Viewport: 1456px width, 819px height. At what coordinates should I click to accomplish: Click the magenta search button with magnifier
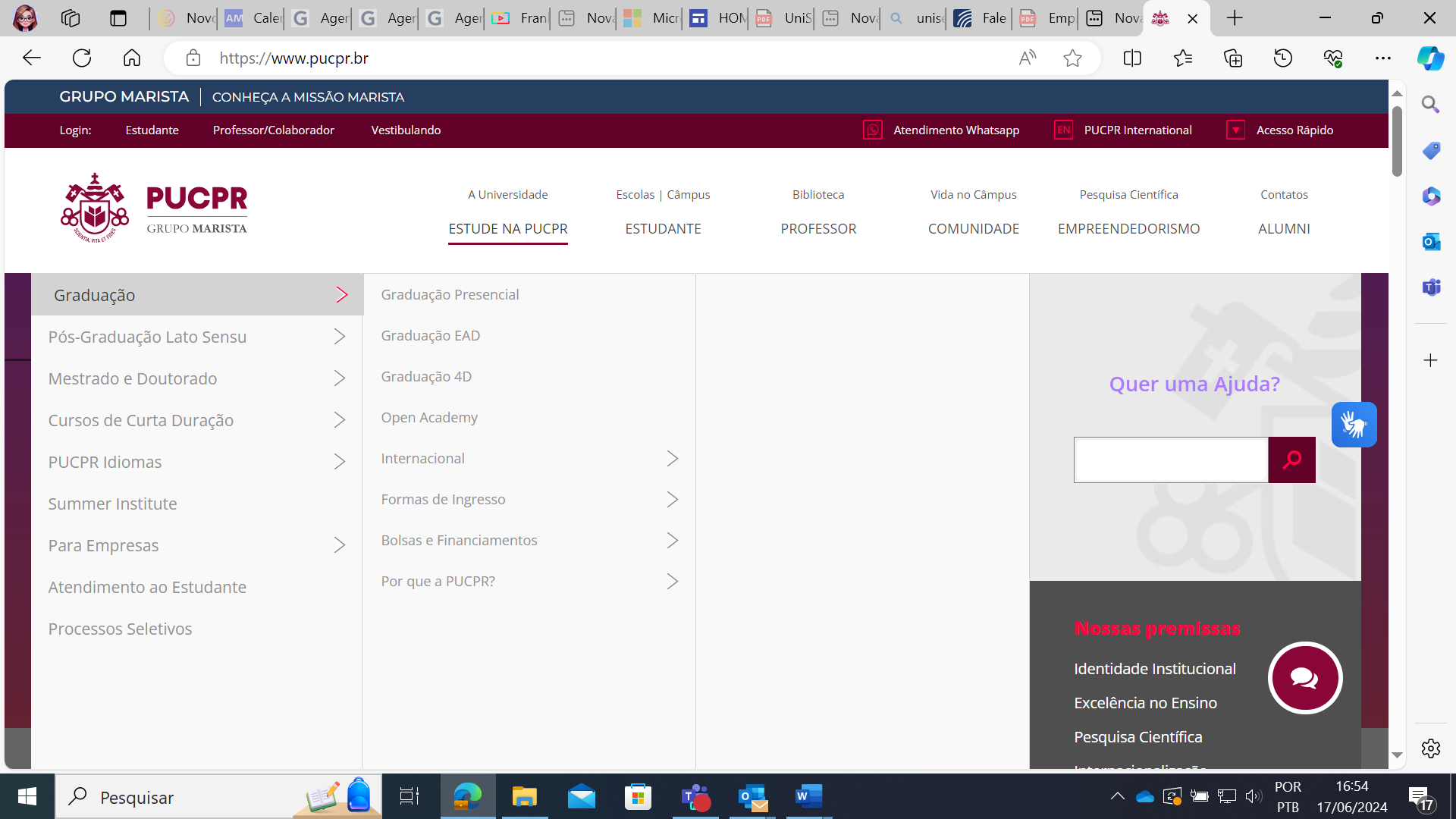click(x=1291, y=460)
